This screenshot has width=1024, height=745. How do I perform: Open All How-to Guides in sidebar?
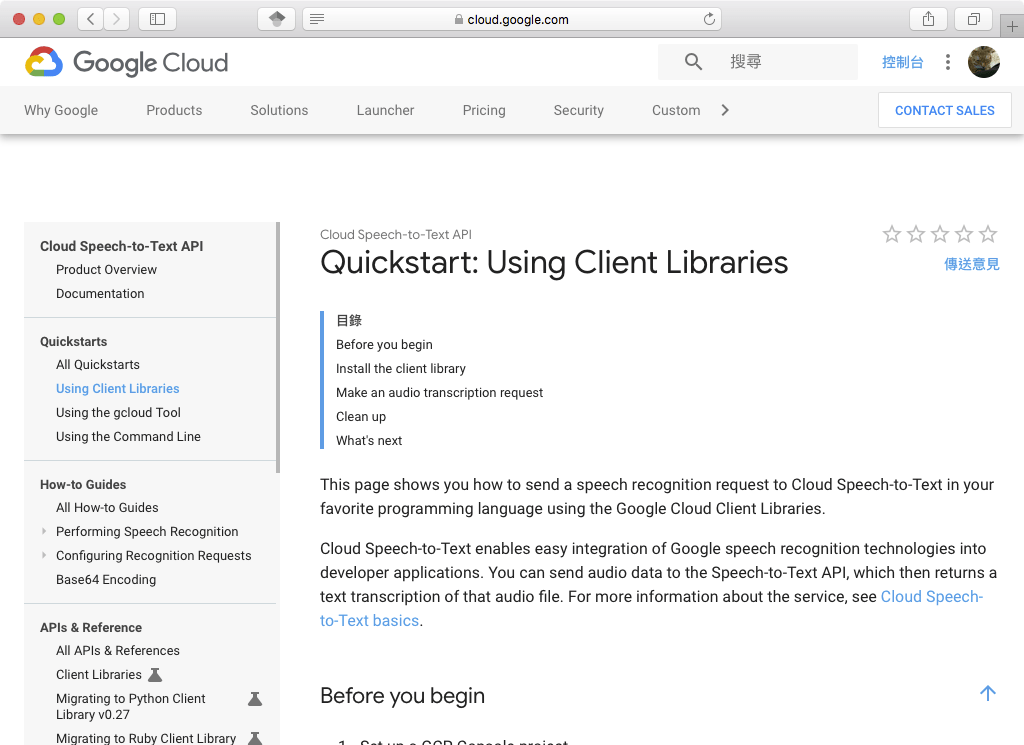[107, 507]
